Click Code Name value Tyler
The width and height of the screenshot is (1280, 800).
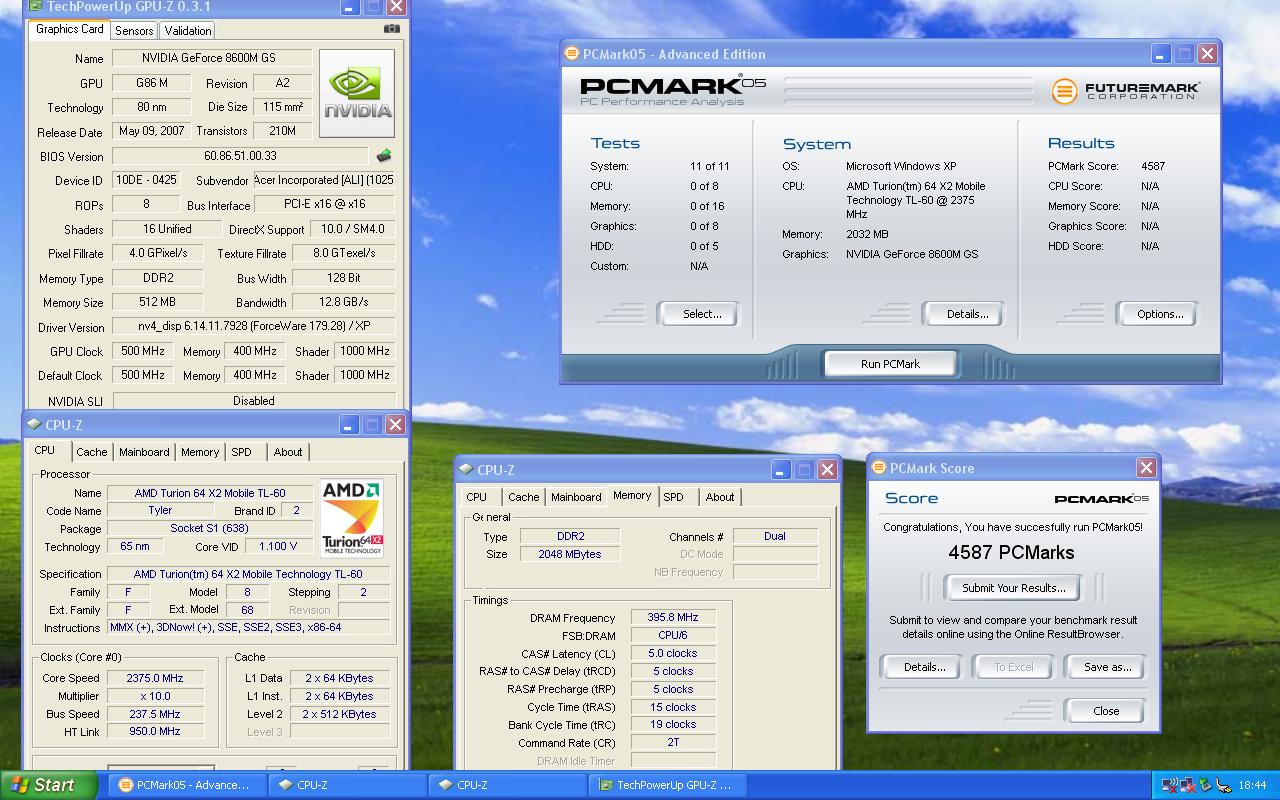coord(160,510)
